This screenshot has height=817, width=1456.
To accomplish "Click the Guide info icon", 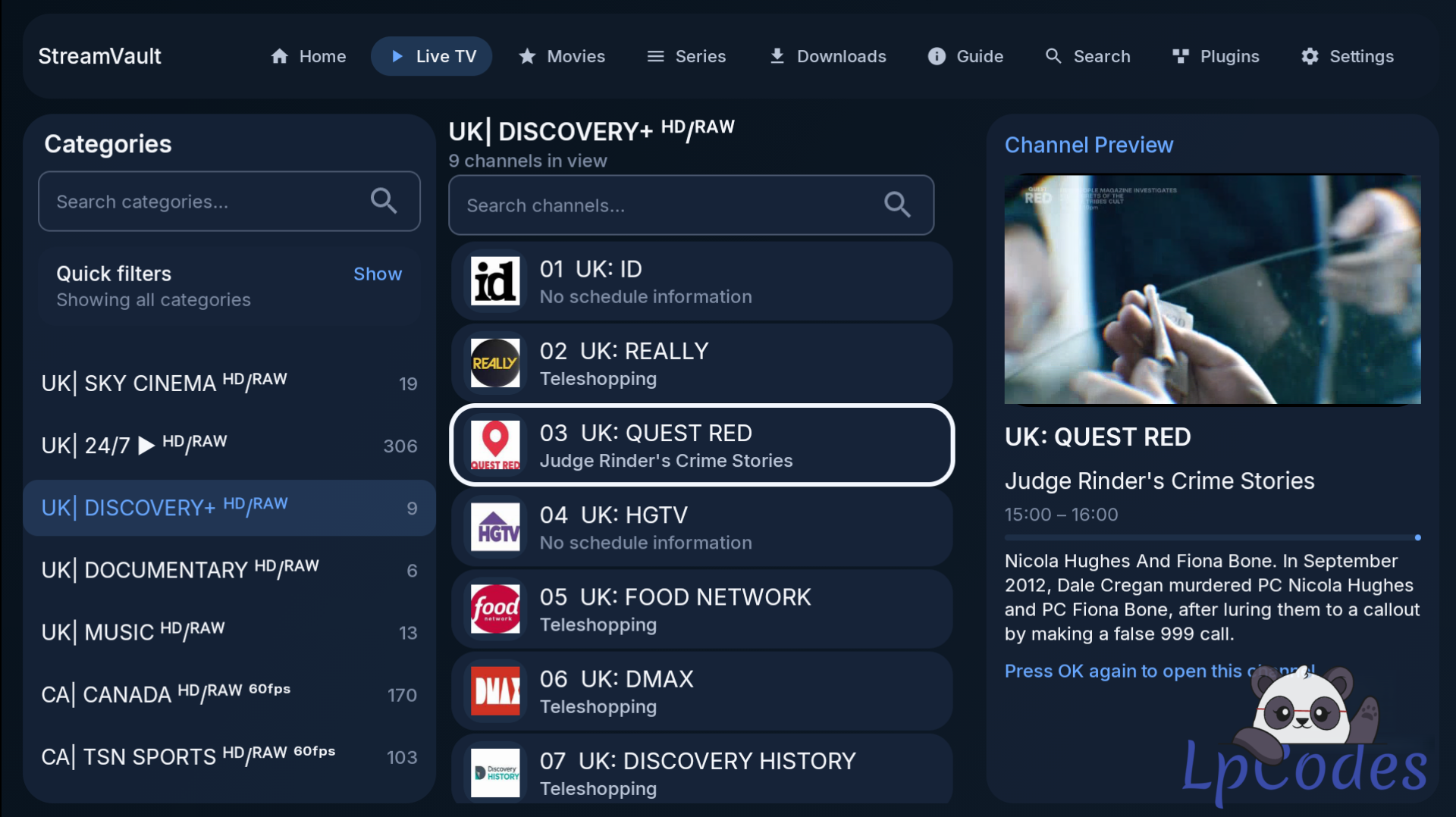I will pos(937,56).
